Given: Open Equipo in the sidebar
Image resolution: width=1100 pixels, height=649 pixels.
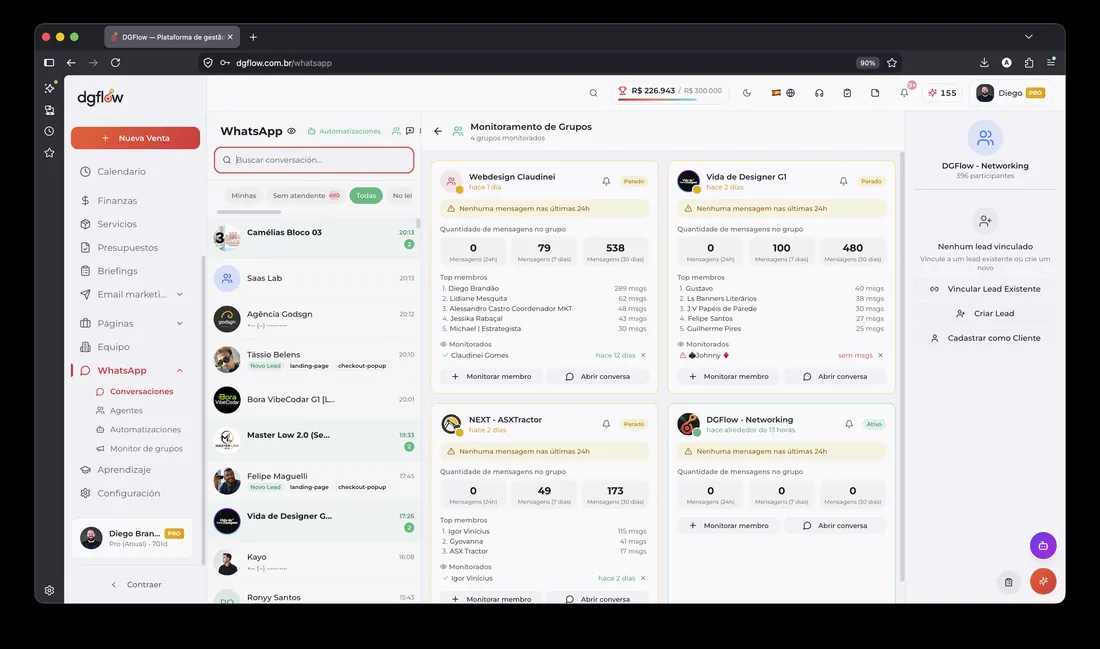Looking at the screenshot, I should 114,347.
